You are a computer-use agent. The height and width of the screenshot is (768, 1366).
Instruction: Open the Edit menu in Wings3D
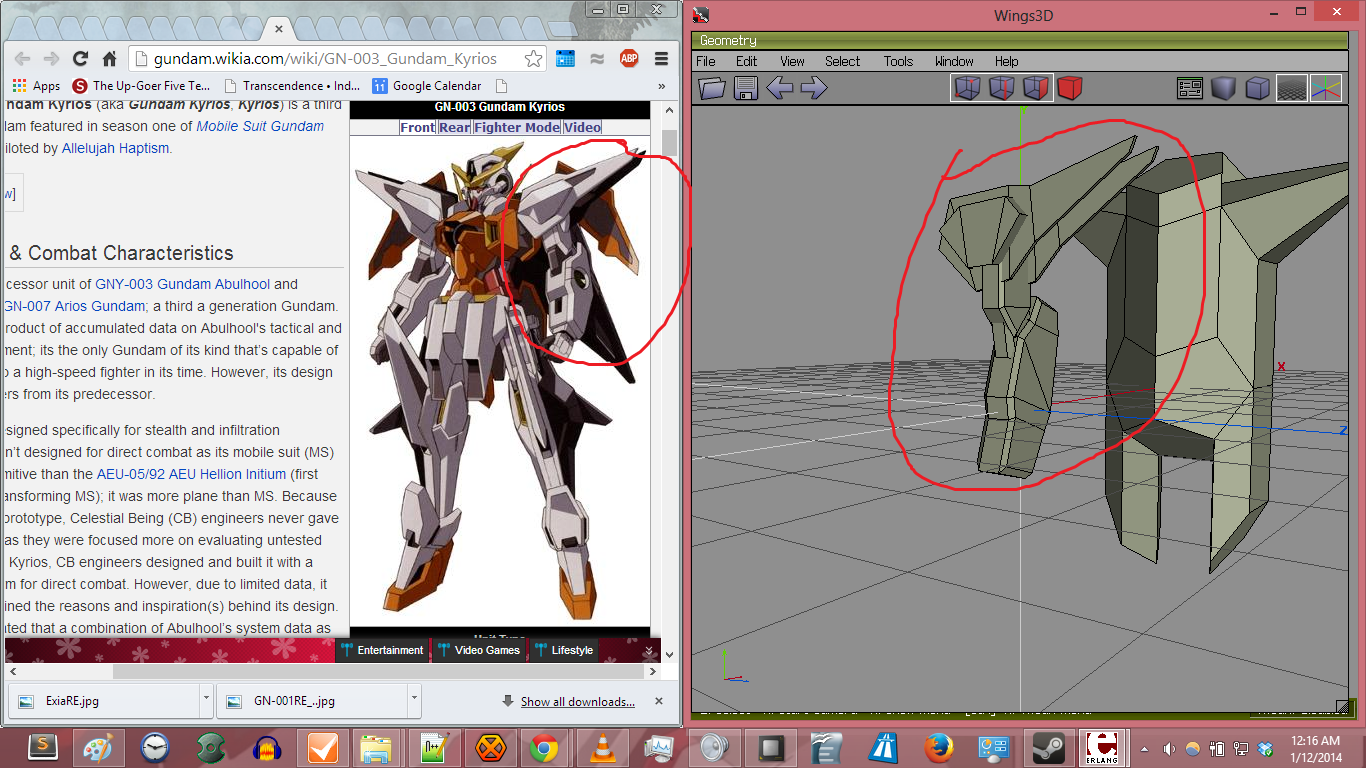pyautogui.click(x=747, y=61)
